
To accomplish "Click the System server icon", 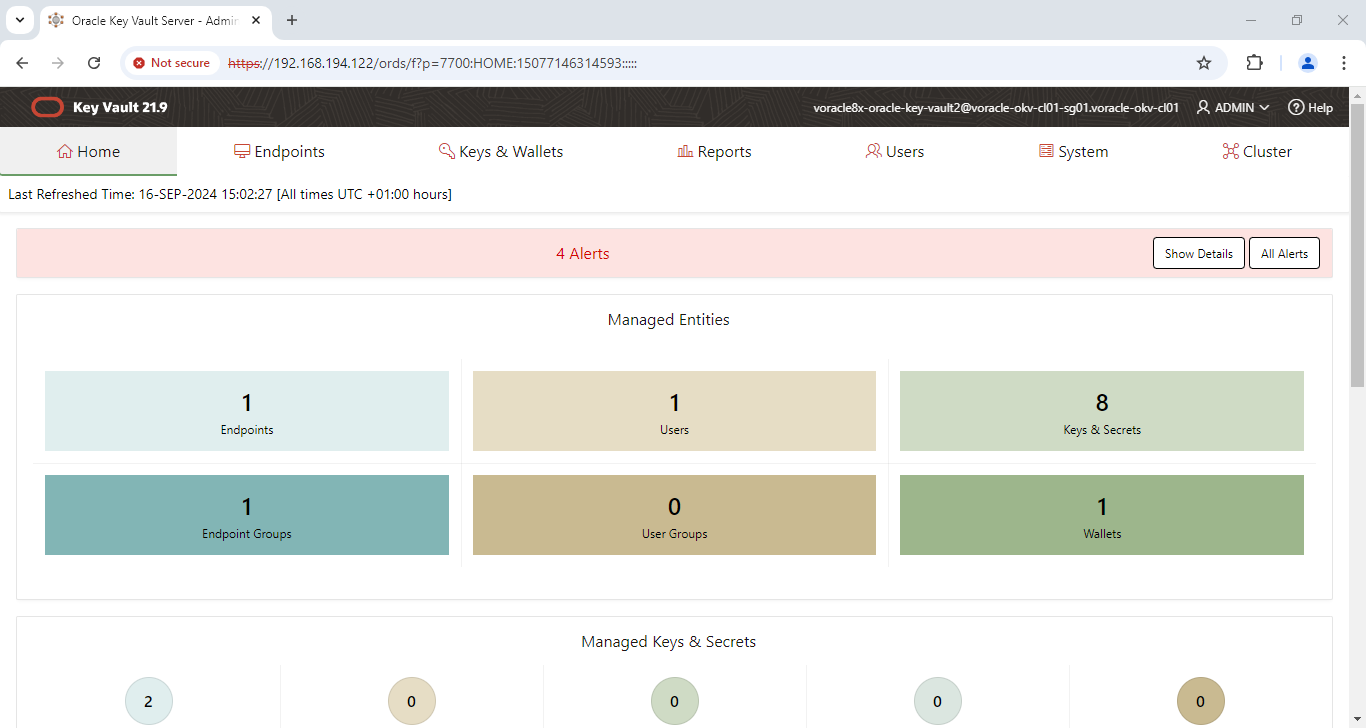I will (x=1046, y=152).
